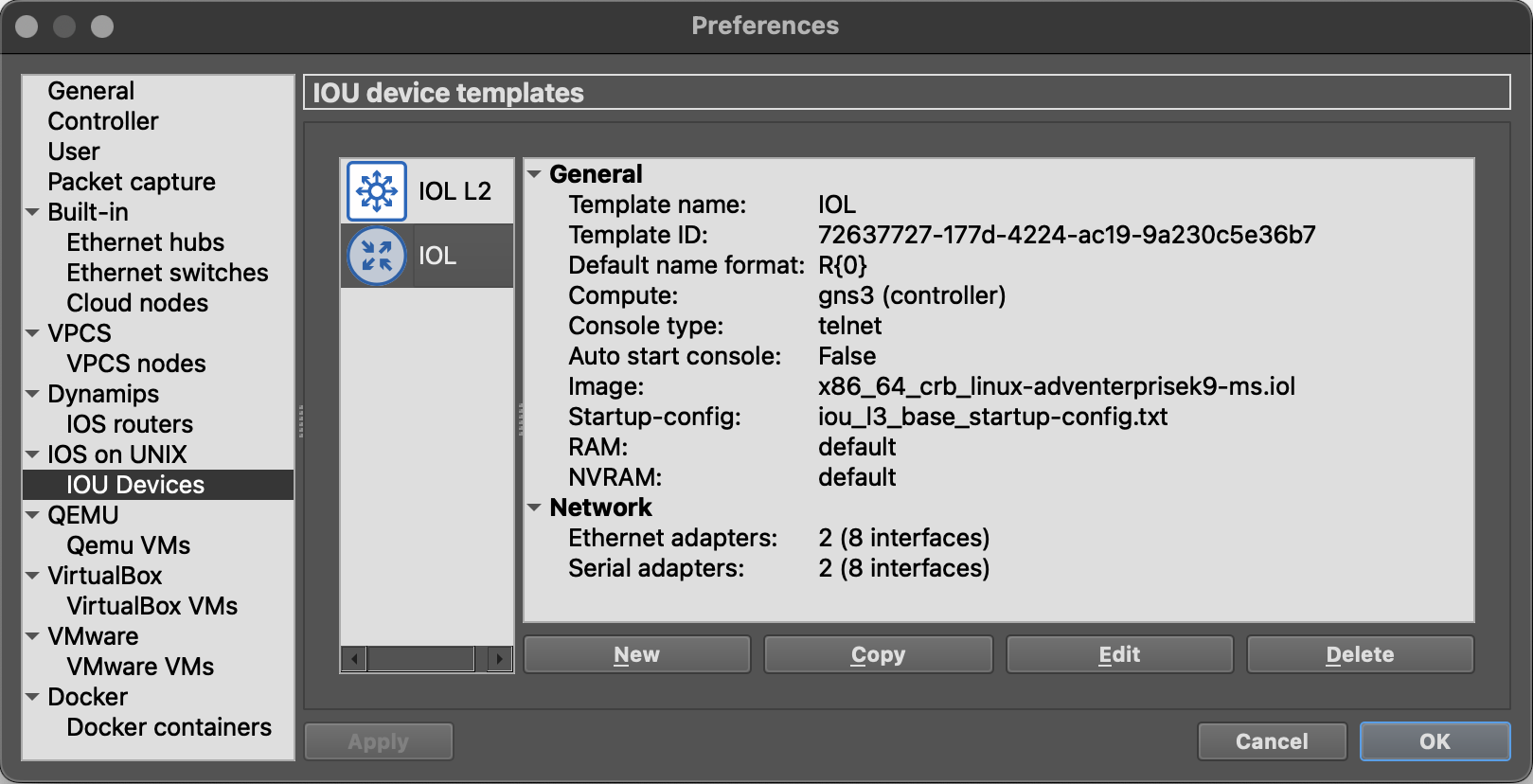Collapse the VPCS tree section
Image resolution: width=1533 pixels, height=784 pixels.
click(32, 333)
